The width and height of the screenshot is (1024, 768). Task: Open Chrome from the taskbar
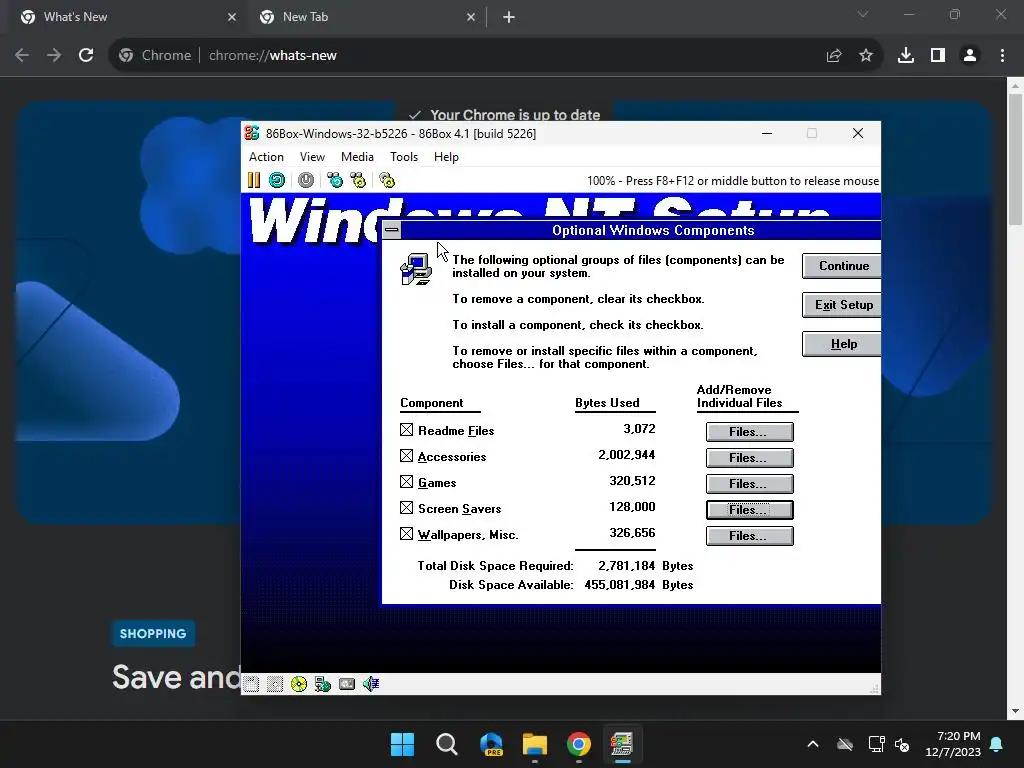coord(579,744)
